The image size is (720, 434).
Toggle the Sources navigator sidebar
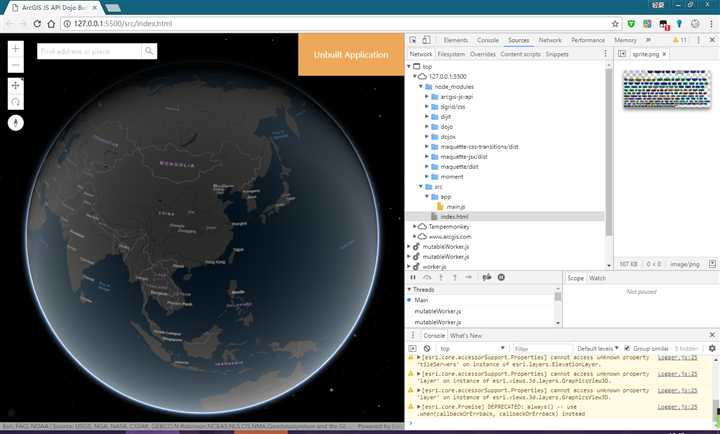coord(622,54)
